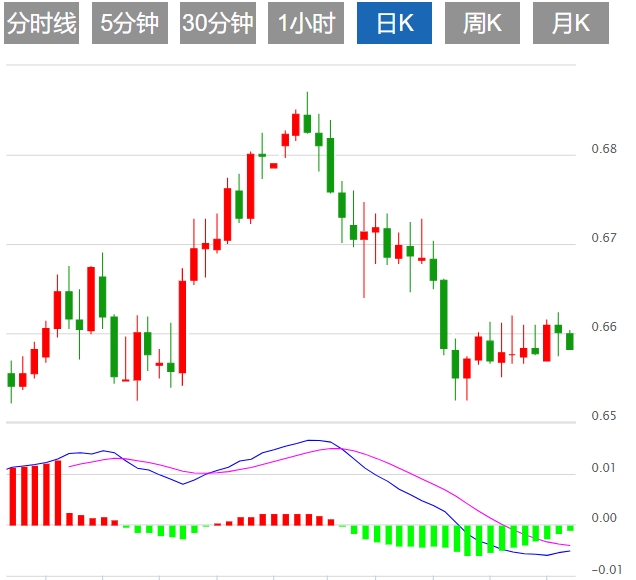Click the -0.01 MACD axis label
This screenshot has width=636, height=580.
pyautogui.click(x=607, y=570)
